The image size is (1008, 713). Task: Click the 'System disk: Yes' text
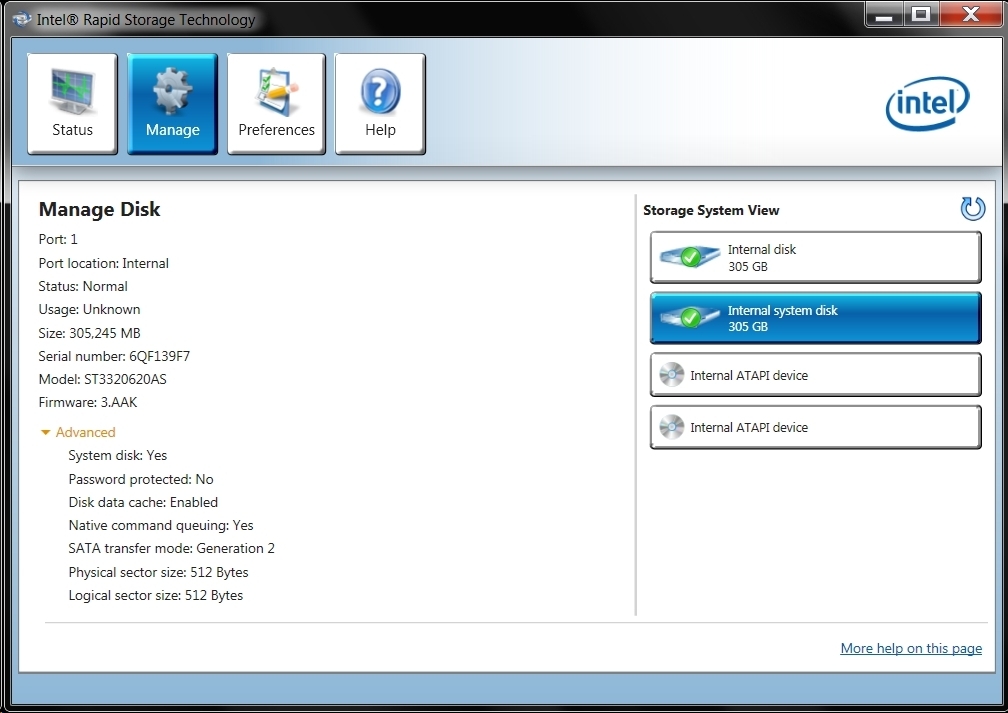coord(118,455)
